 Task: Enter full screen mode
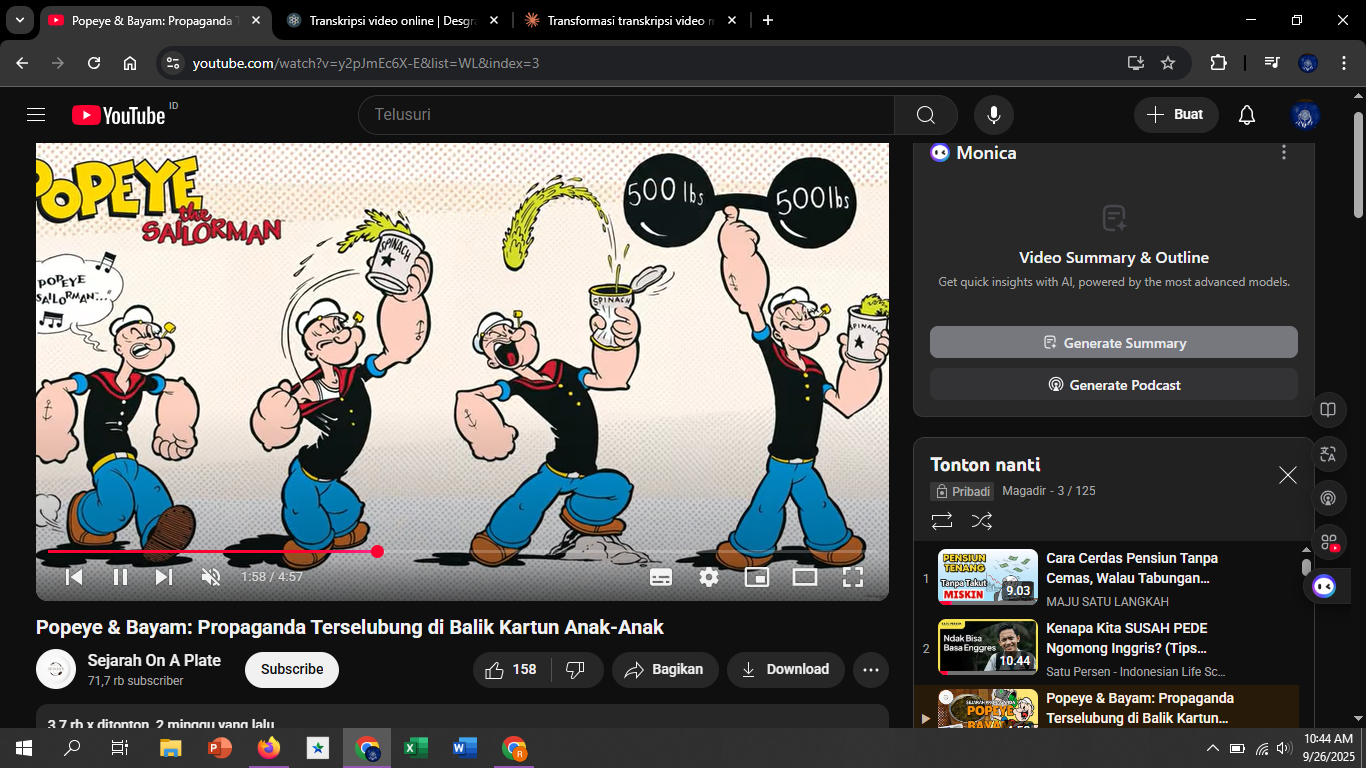pos(853,577)
